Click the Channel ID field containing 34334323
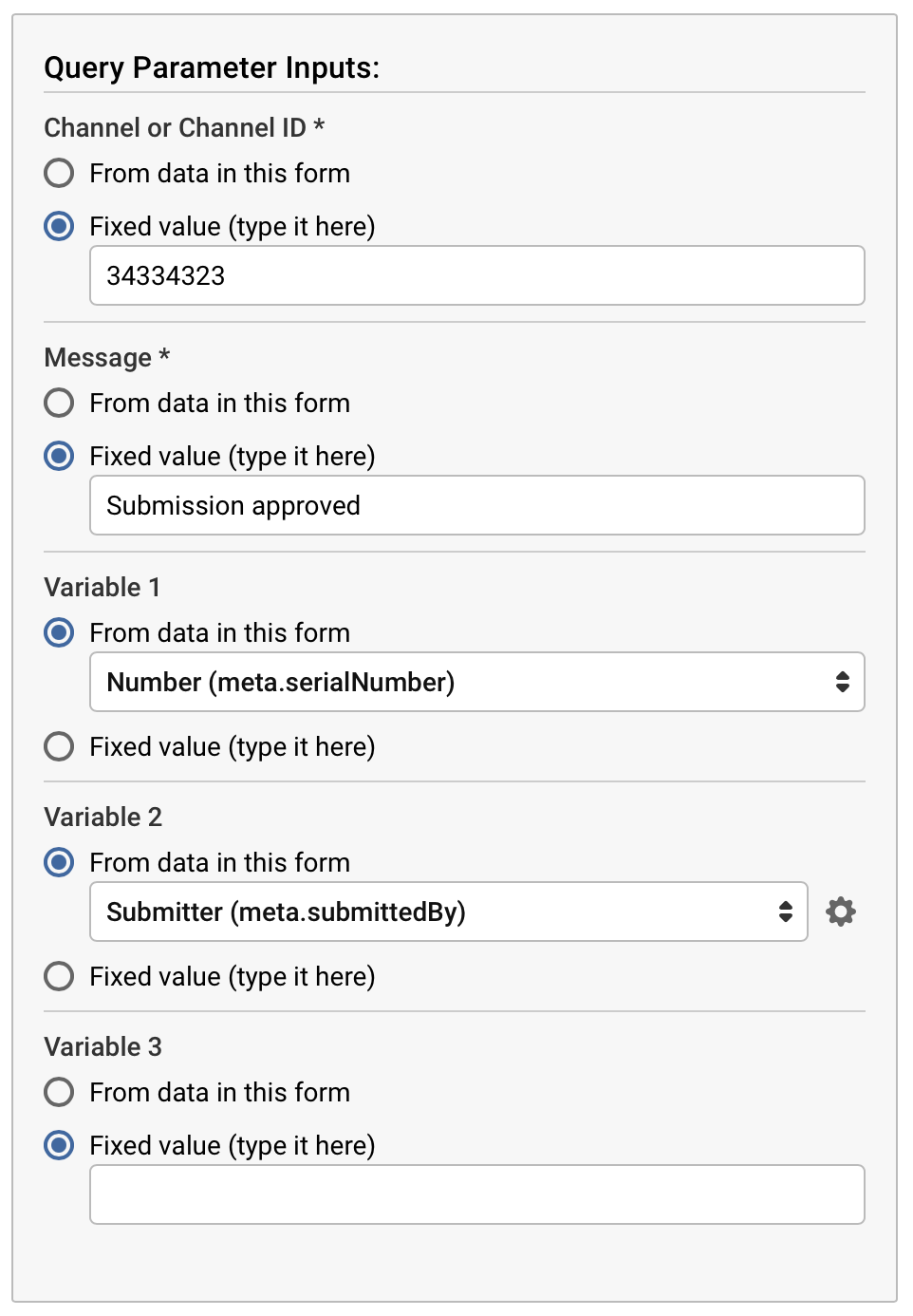Viewport: 913px width, 1316px height. (x=476, y=275)
